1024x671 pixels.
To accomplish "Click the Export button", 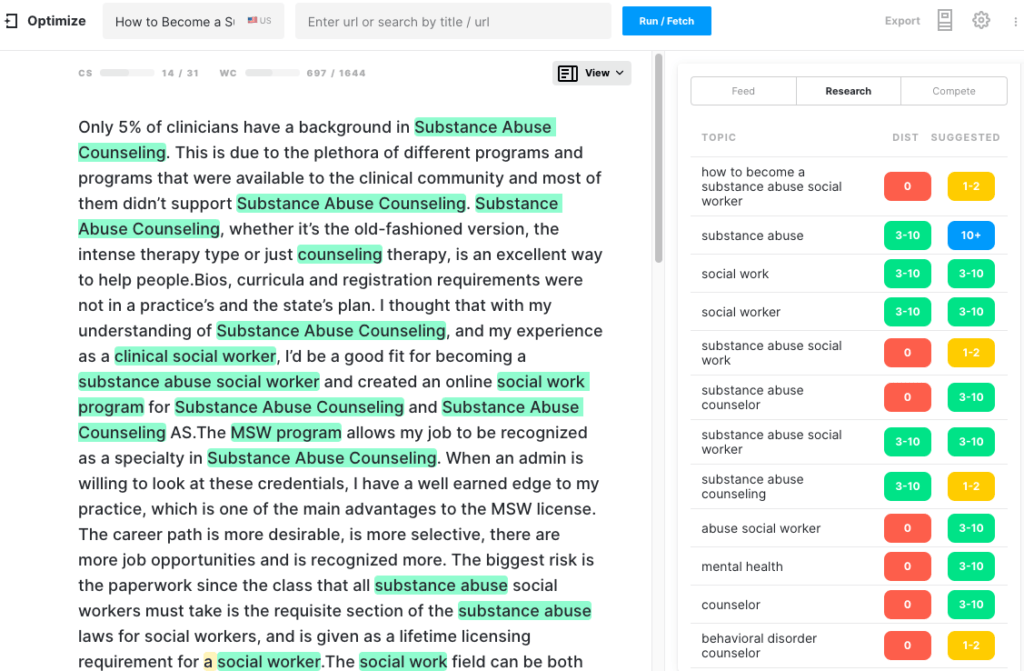I will [902, 21].
